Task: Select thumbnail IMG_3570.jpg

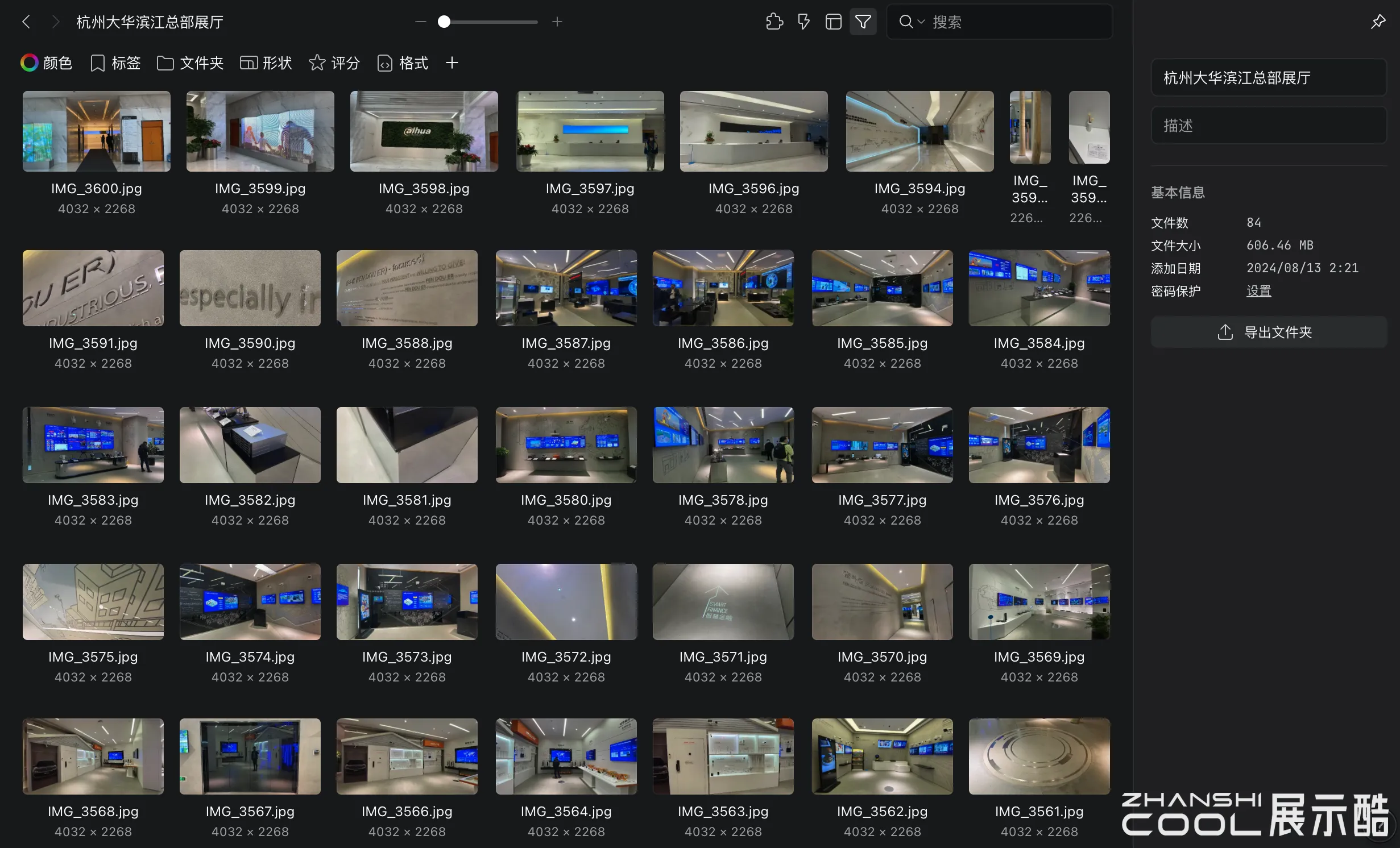Action: [883, 602]
